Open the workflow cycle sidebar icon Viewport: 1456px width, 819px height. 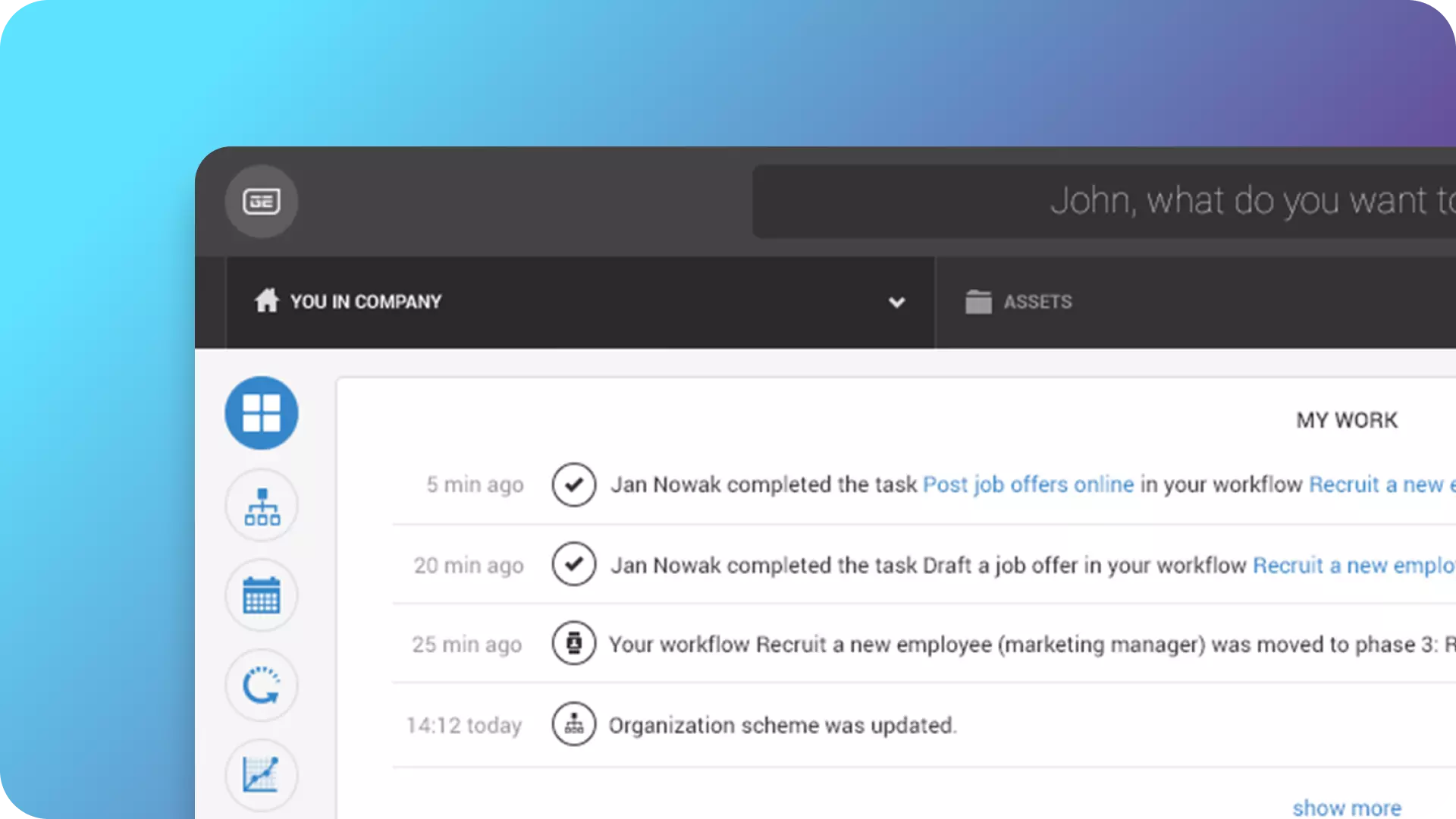[262, 686]
